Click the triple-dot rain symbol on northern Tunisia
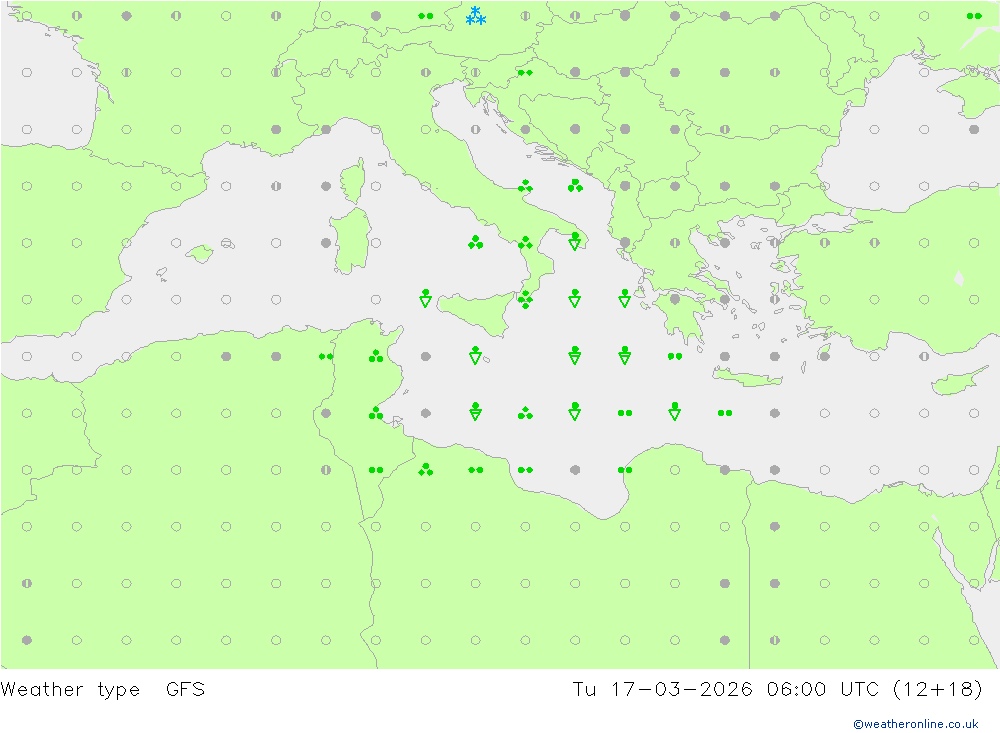Image resolution: width=1000 pixels, height=733 pixels. coord(376,355)
